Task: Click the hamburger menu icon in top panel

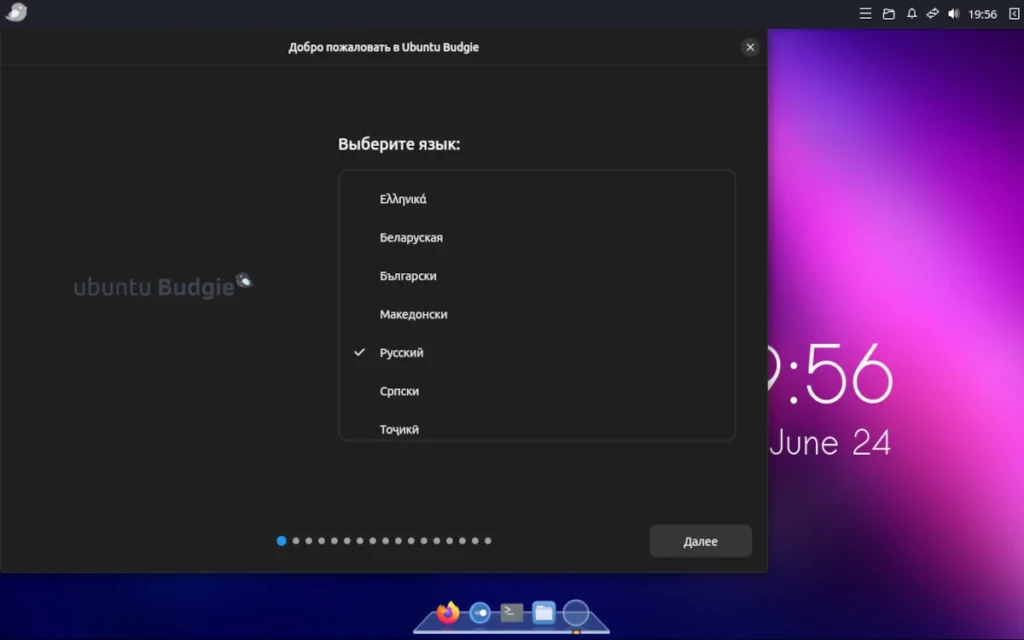Action: pos(865,14)
